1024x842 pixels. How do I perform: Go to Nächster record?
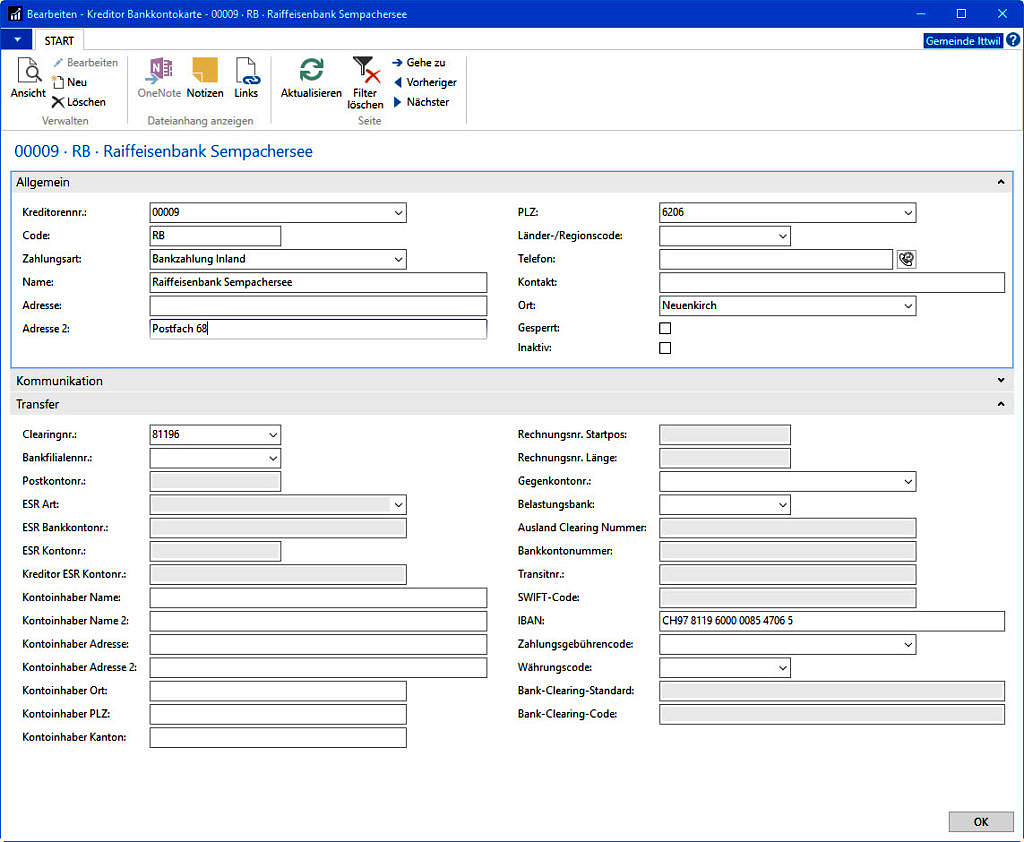pyautogui.click(x=421, y=102)
